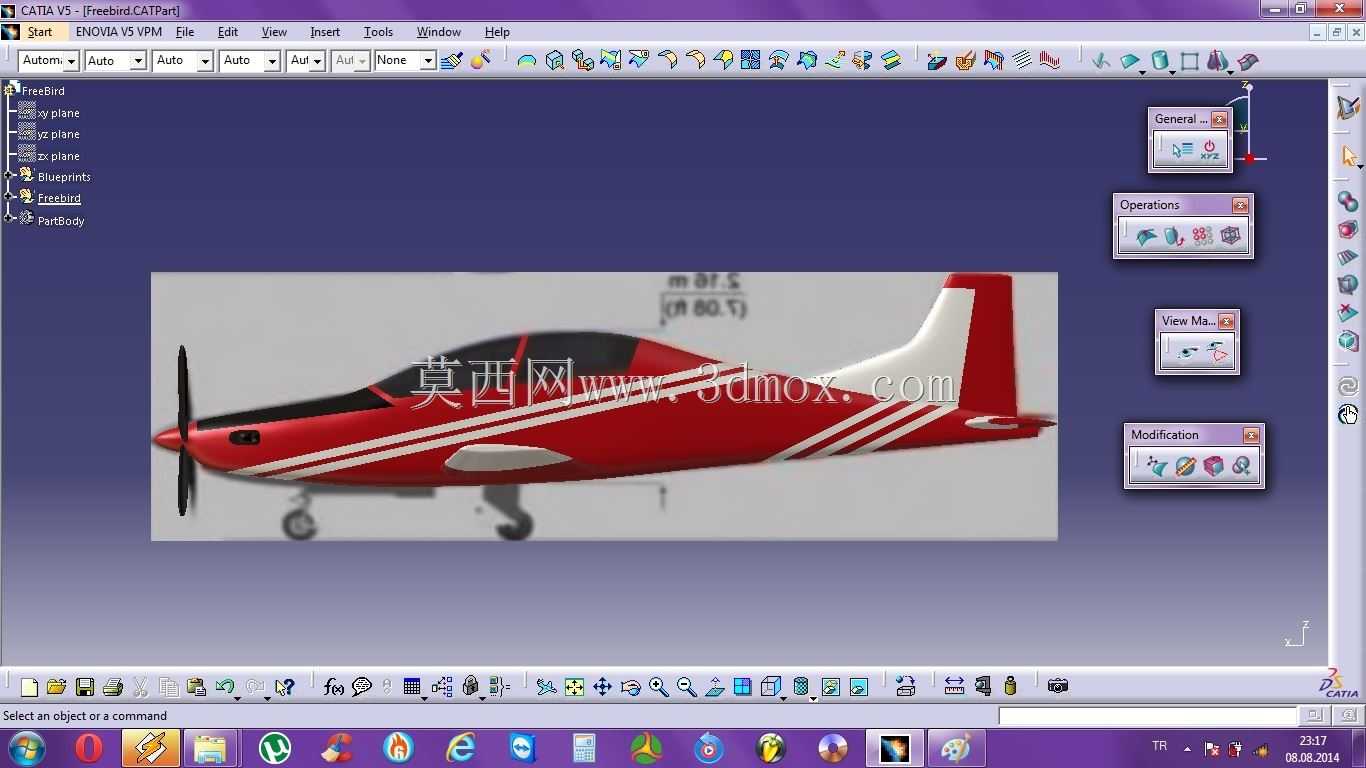This screenshot has width=1366, height=768.
Task: Click the What's This help icon
Action: tap(285, 687)
